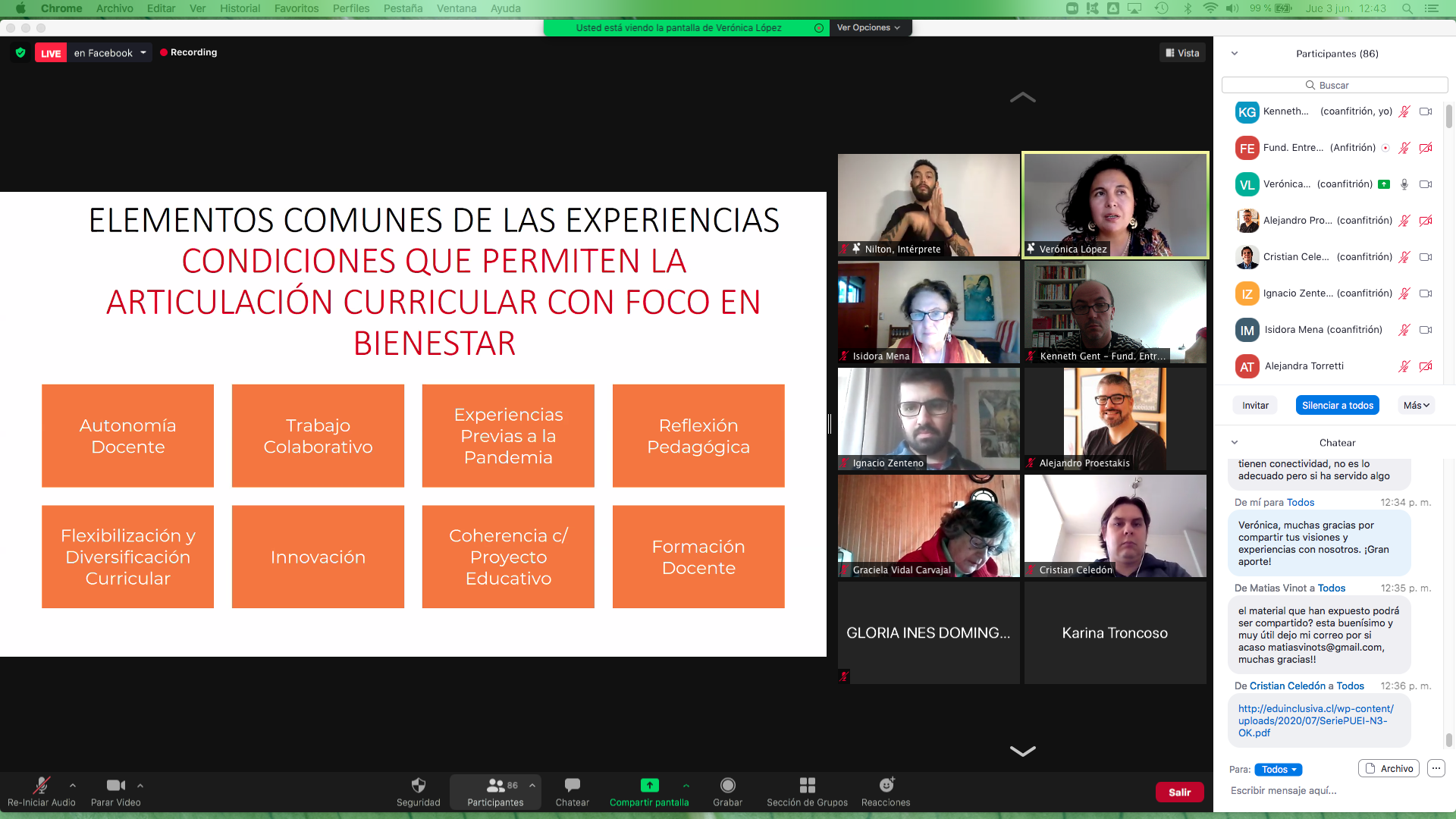Open Sección de Grupos icon
1456x819 pixels.
click(807, 785)
